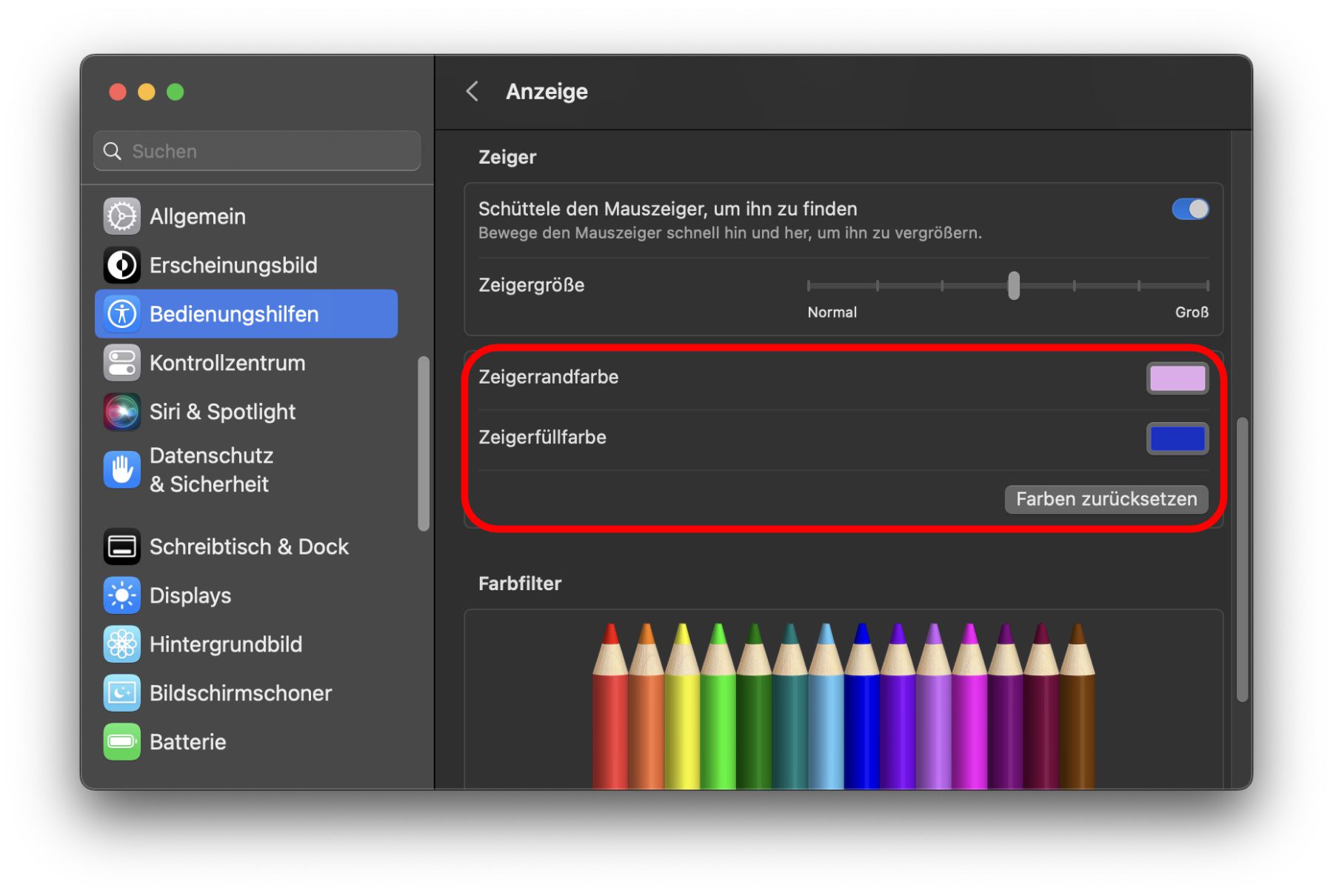Open the Zeigerfüllfarbe blue color well

[1177, 438]
